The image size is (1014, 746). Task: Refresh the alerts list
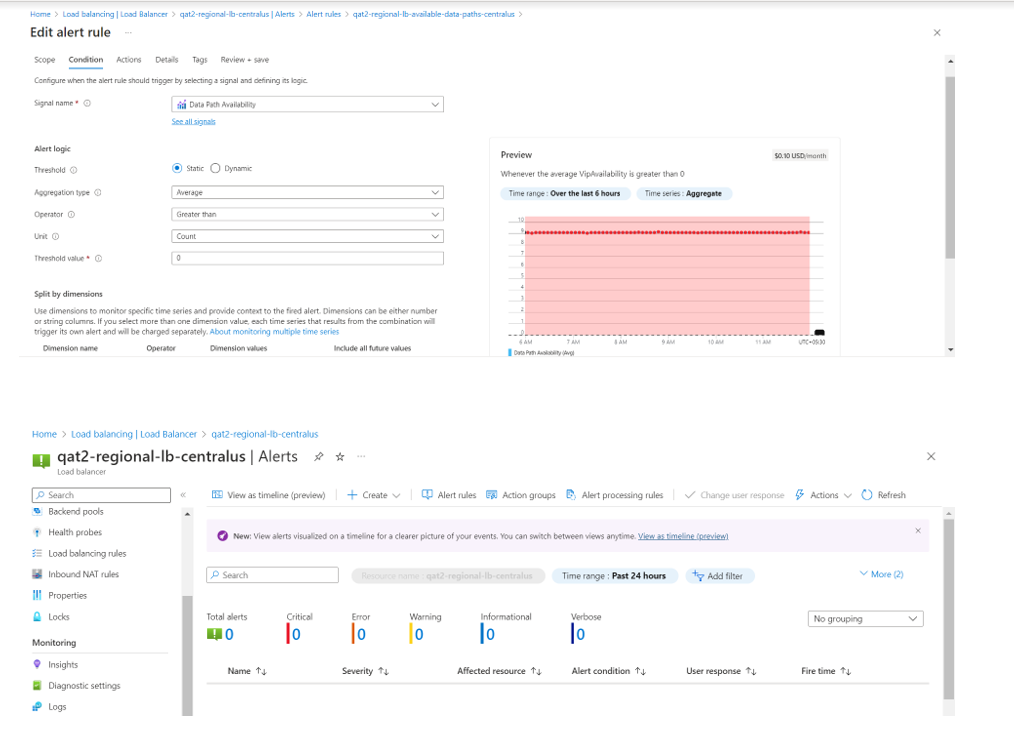[883, 495]
